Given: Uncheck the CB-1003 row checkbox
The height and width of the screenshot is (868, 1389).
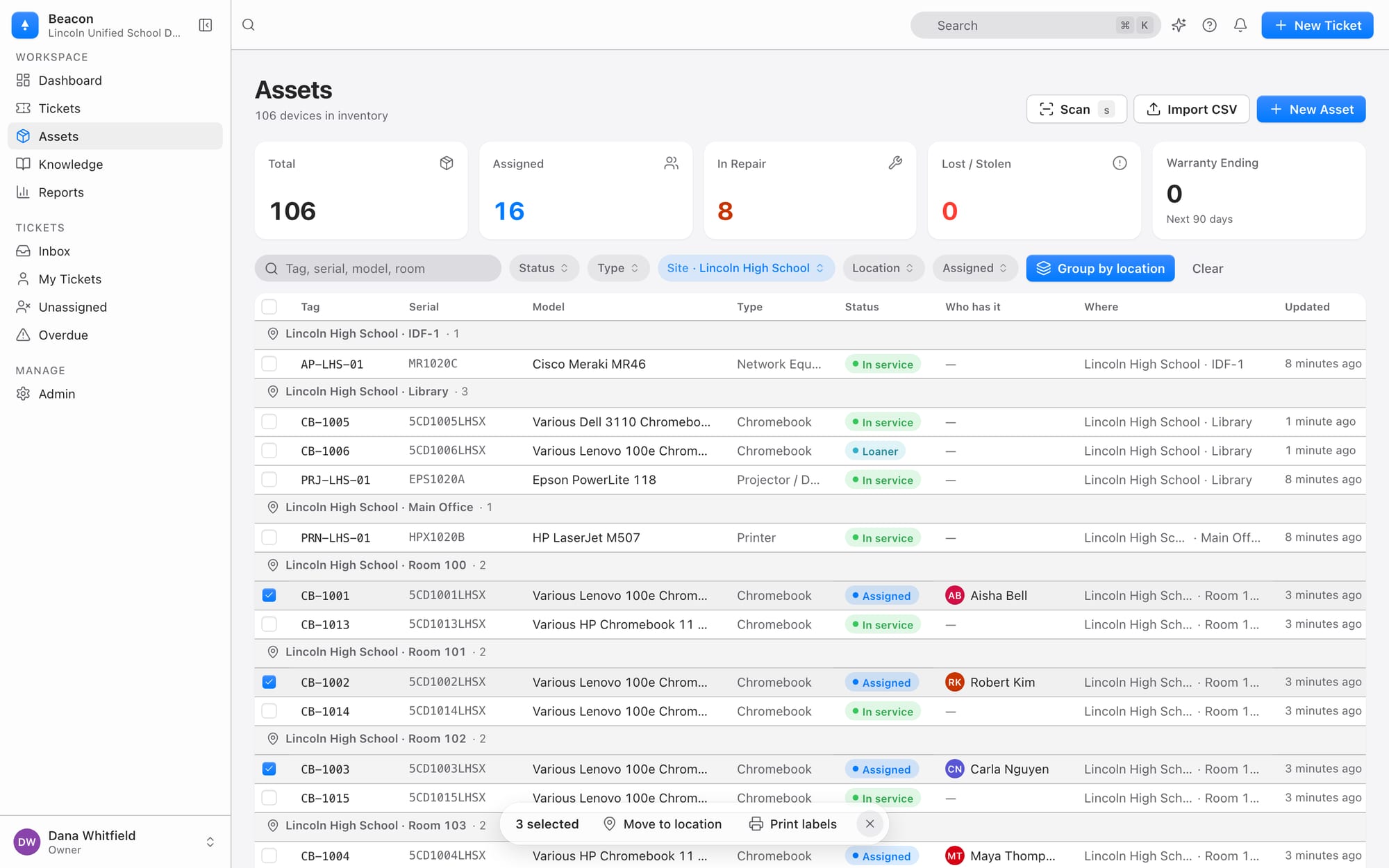Looking at the screenshot, I should (269, 769).
